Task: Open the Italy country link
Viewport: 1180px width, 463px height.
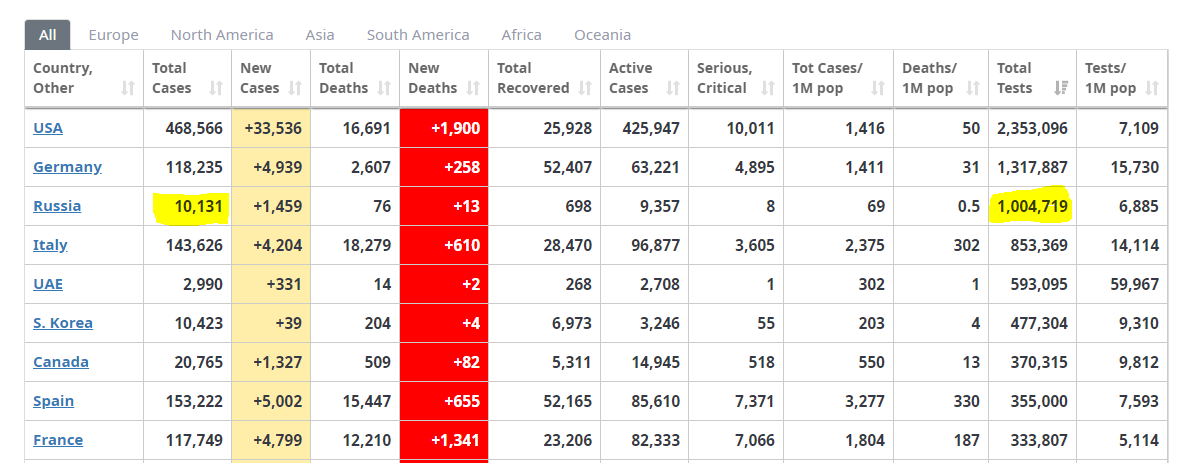Action: pyautogui.click(x=50, y=245)
